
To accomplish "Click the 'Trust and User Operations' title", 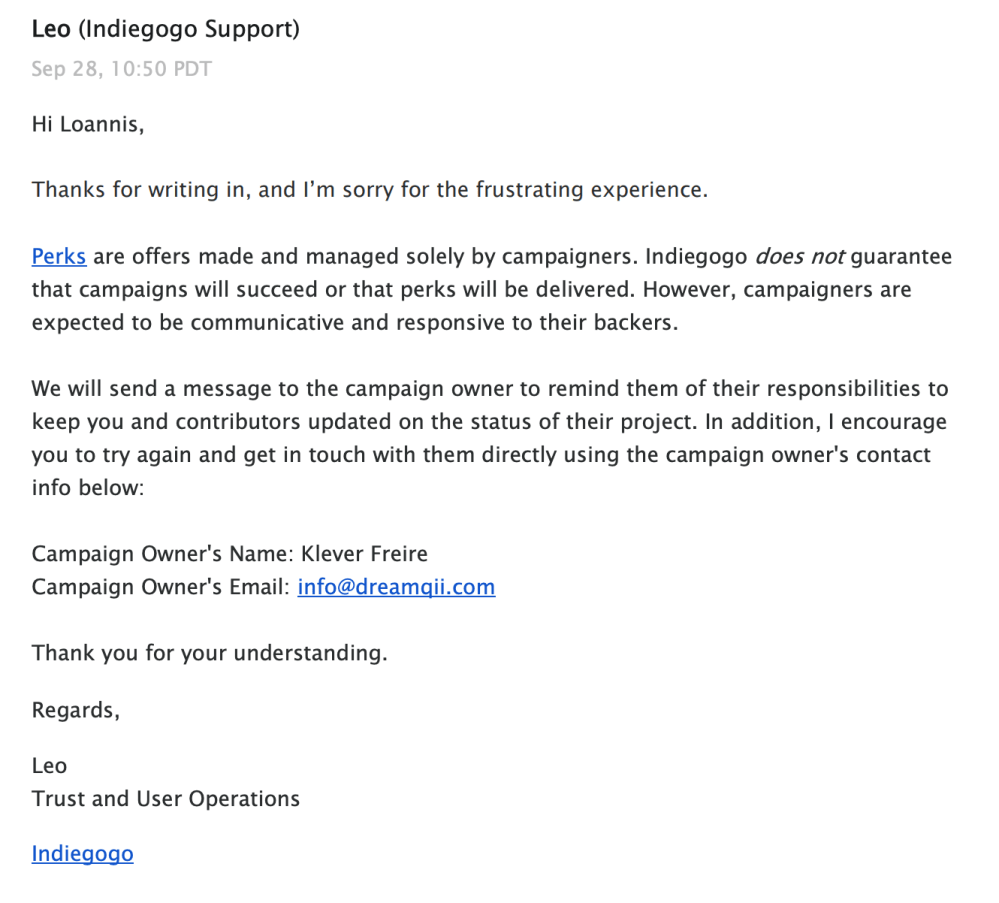I will [166, 799].
